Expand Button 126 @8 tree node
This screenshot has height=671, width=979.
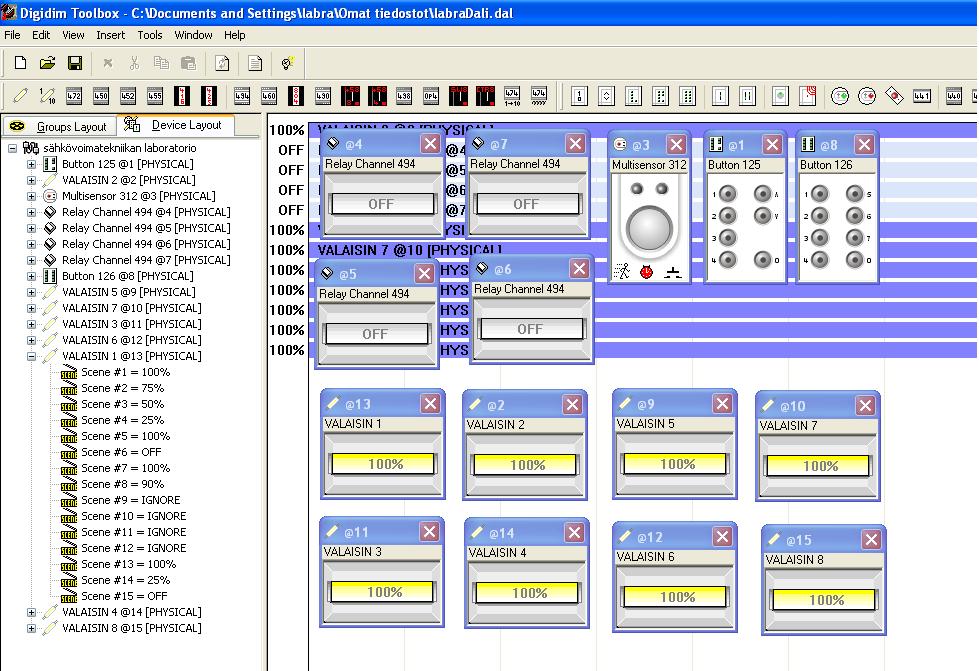(31, 276)
